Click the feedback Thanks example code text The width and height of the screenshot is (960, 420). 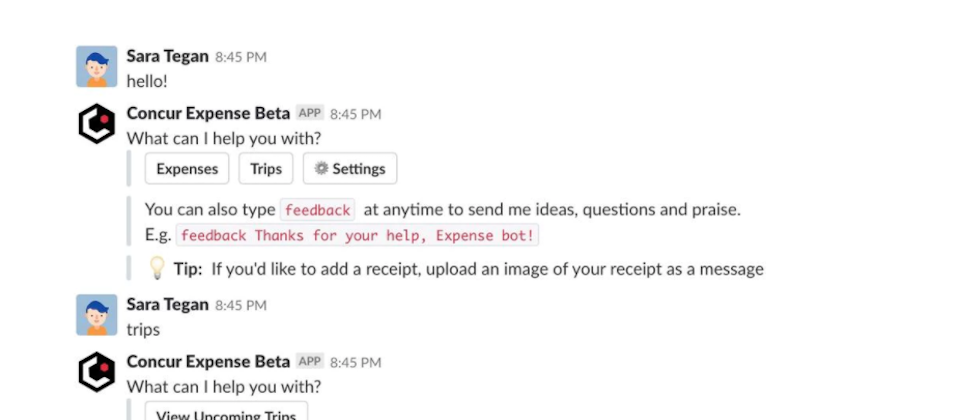coord(357,236)
